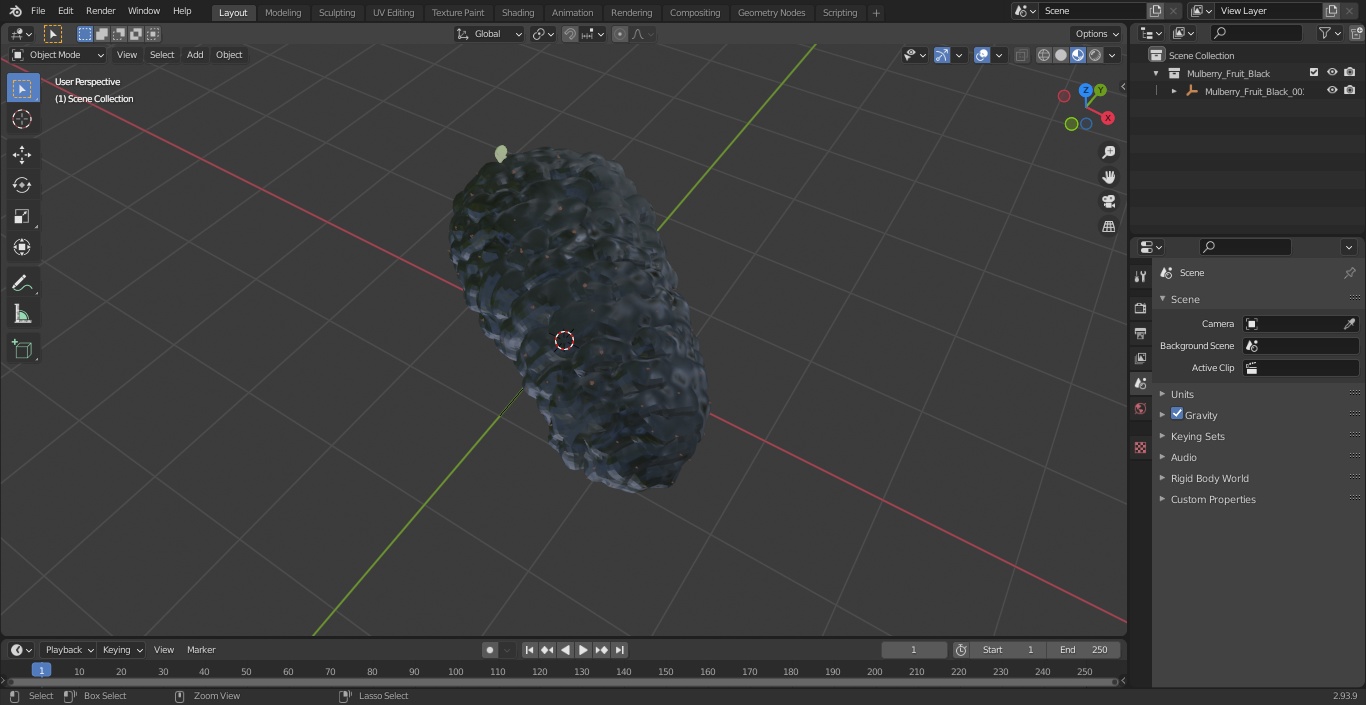This screenshot has height=705, width=1366.
Task: Toggle Mulberry_Fruit_Black collection exclude checkbox
Action: (1314, 73)
